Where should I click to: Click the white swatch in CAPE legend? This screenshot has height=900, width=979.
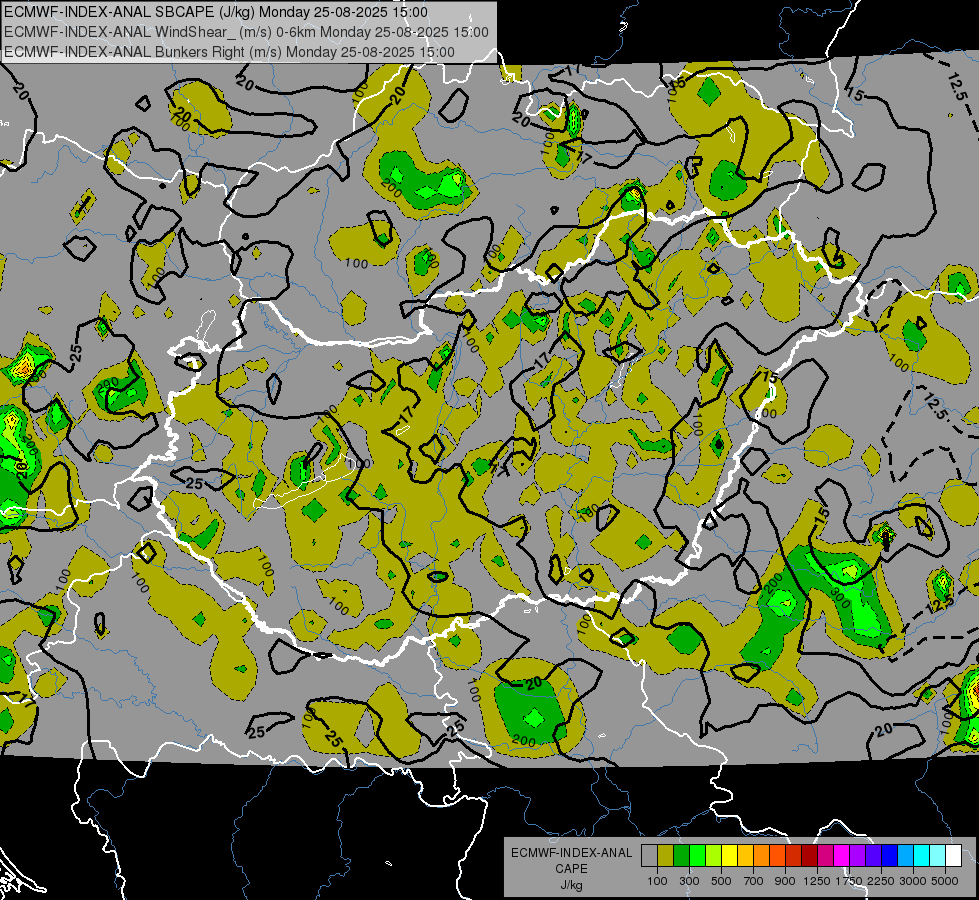click(954, 856)
